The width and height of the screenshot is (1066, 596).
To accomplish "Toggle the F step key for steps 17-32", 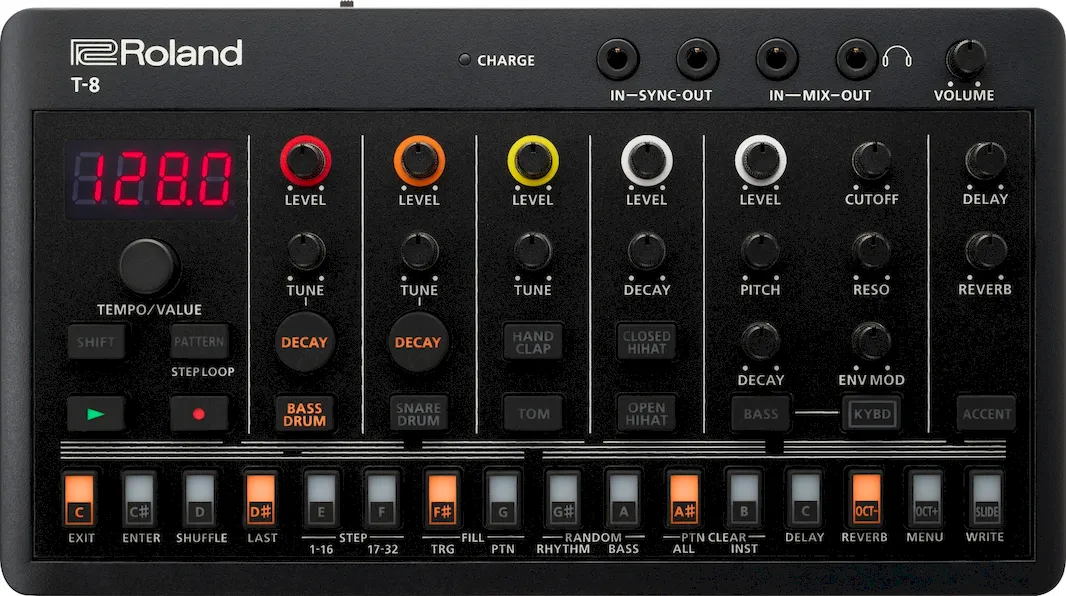I will pos(381,499).
